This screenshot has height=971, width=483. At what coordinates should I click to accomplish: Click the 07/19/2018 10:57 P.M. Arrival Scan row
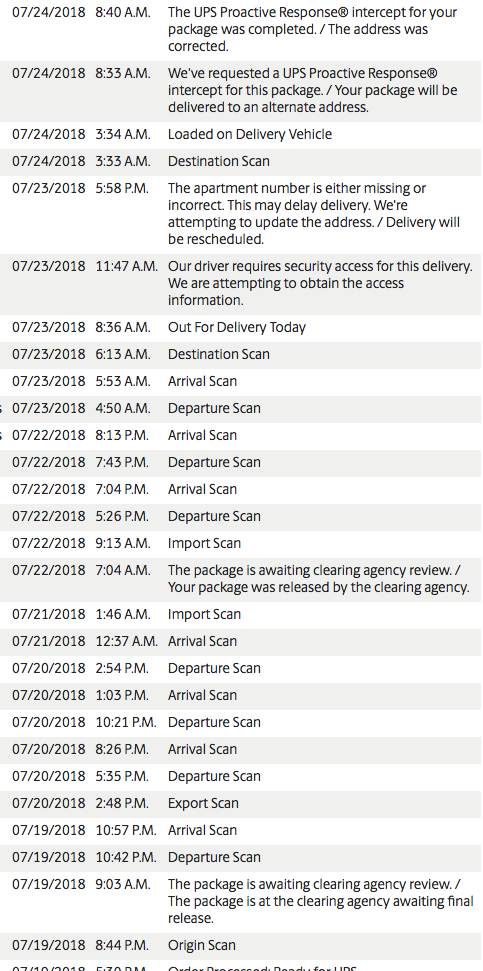tap(242, 830)
